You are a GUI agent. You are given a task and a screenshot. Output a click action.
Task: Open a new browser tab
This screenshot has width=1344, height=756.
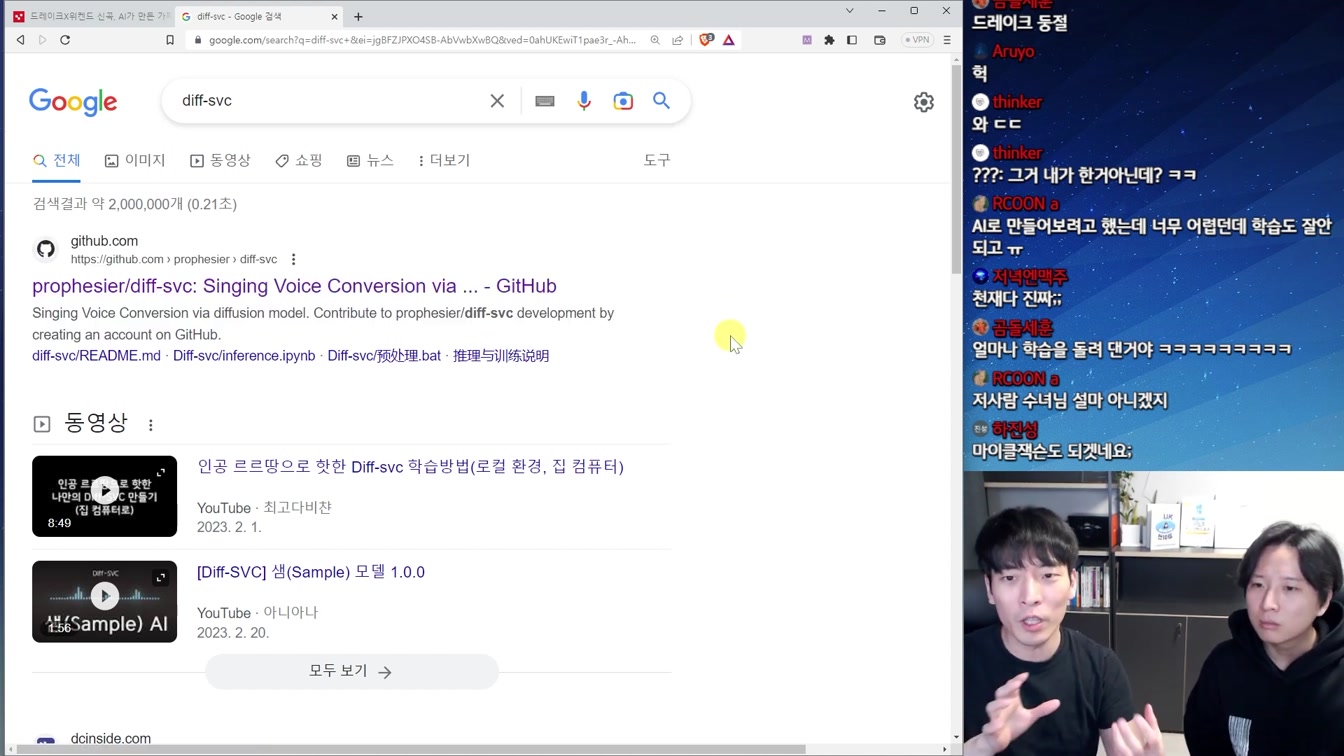[x=358, y=16]
